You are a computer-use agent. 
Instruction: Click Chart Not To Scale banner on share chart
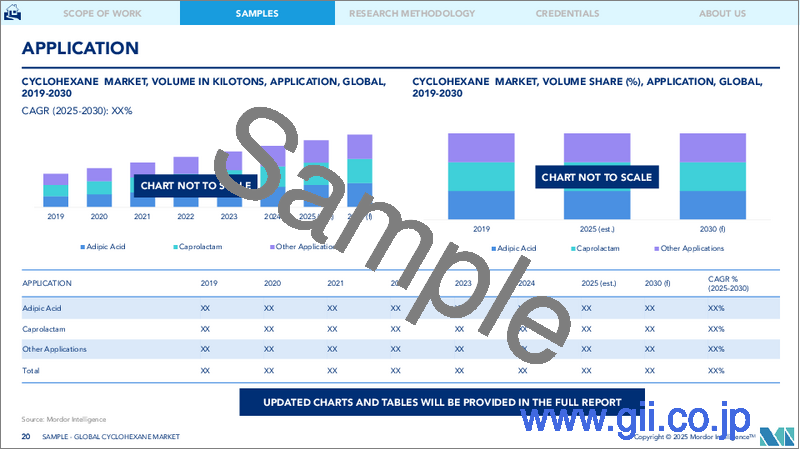click(x=597, y=177)
